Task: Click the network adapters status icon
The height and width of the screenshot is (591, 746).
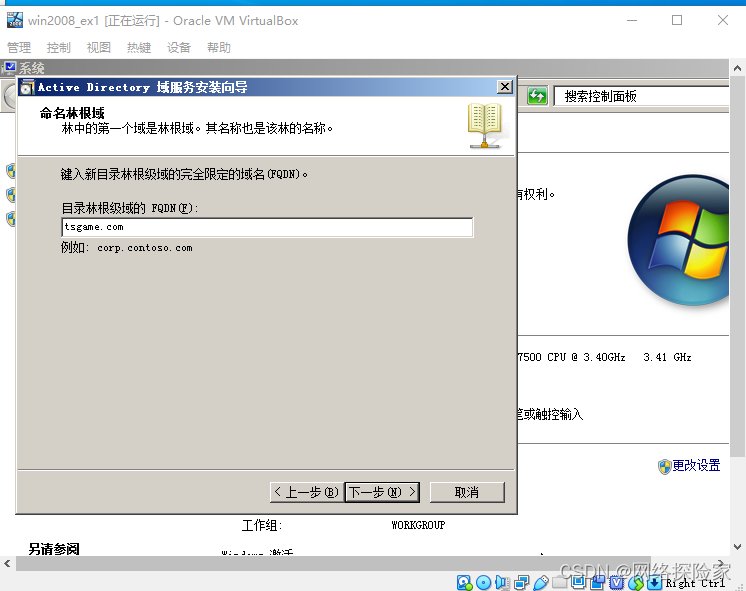Action: point(521,582)
